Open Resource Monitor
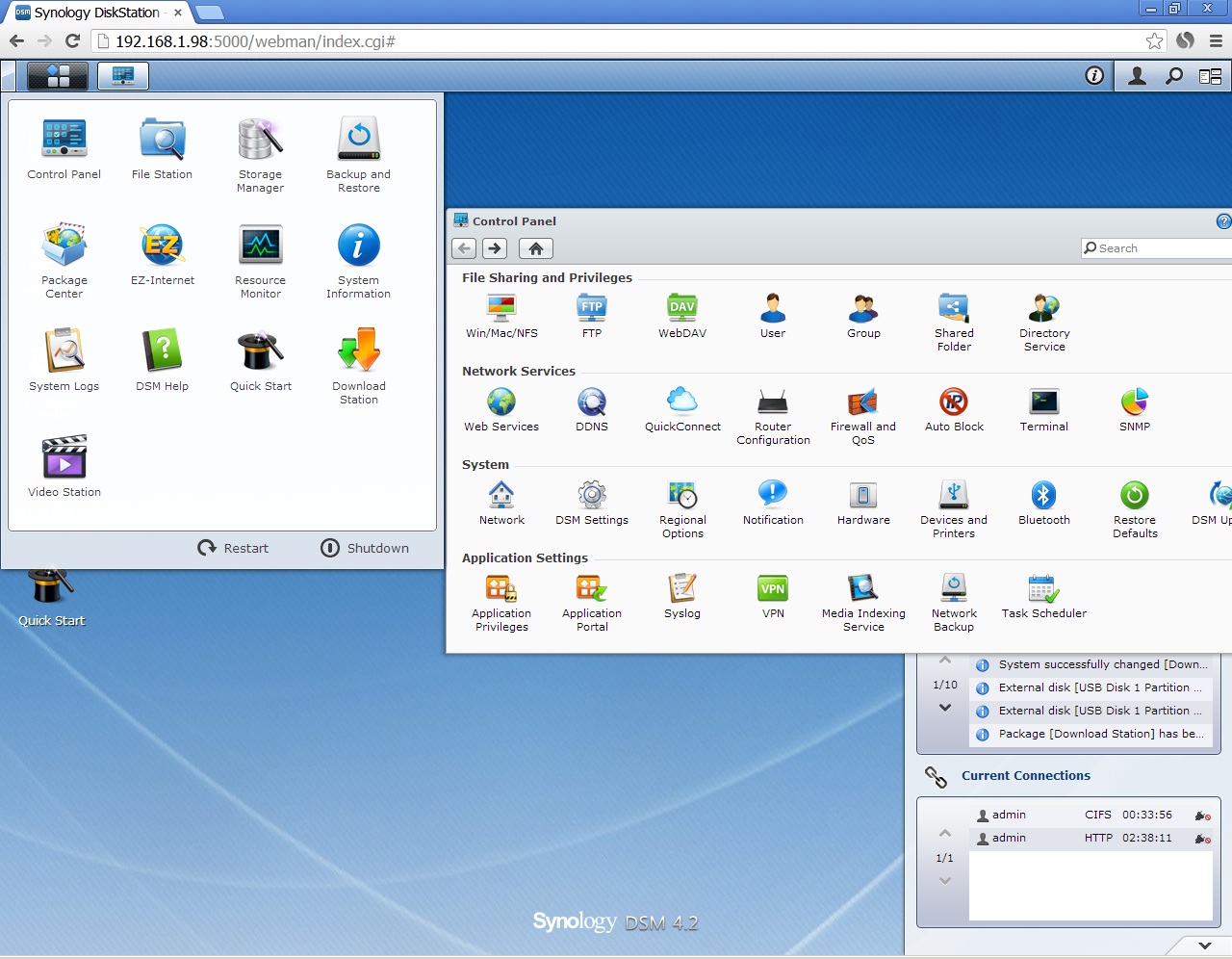Viewport: 1232px width, 959px height. pos(261,261)
